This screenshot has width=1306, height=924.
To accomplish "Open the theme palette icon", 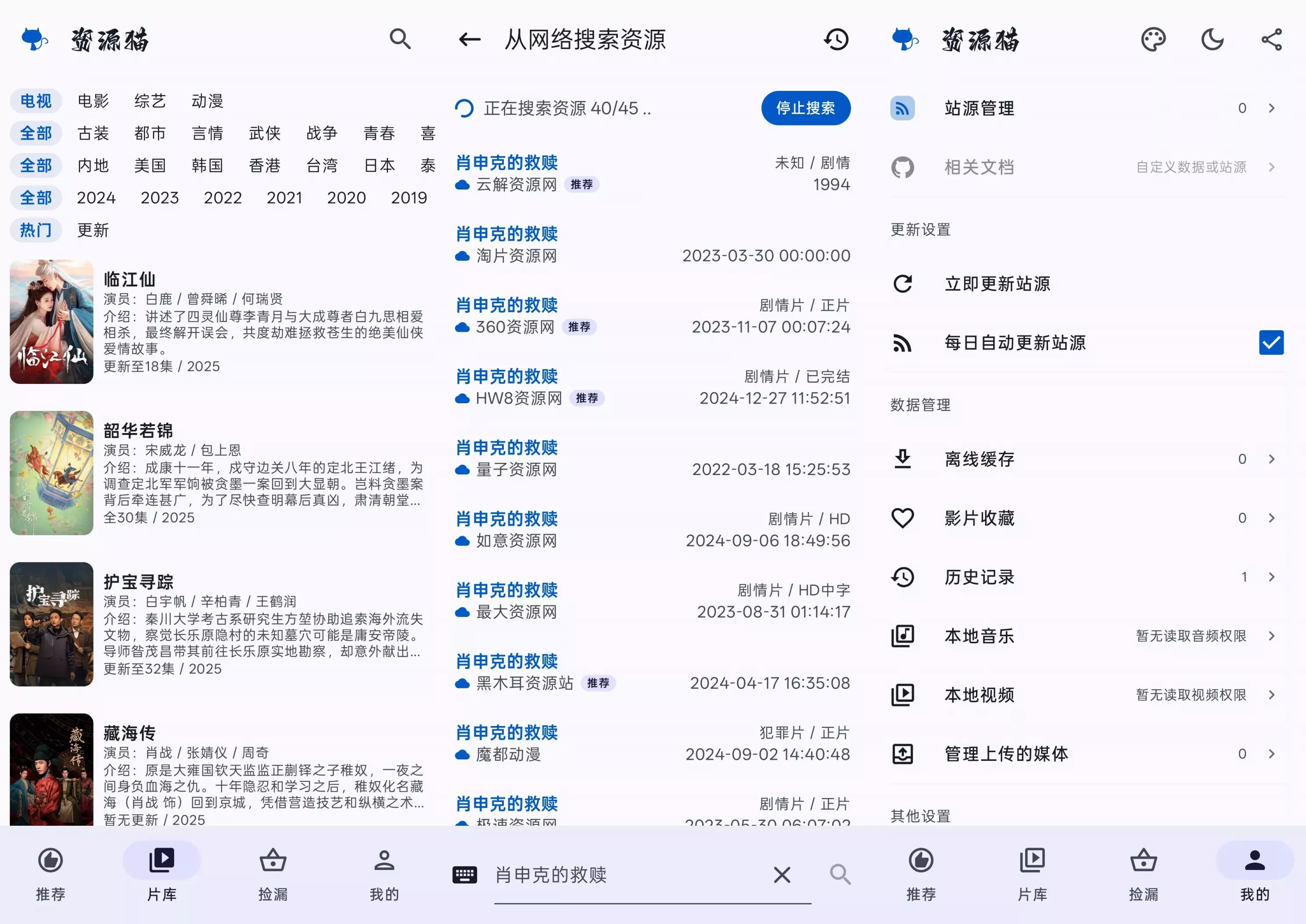I will click(x=1153, y=39).
